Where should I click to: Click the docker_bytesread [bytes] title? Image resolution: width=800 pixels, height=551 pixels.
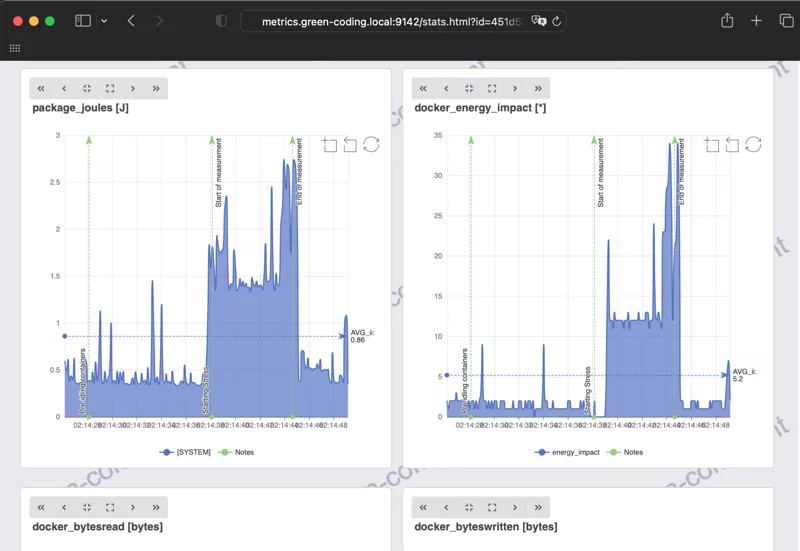click(97, 527)
